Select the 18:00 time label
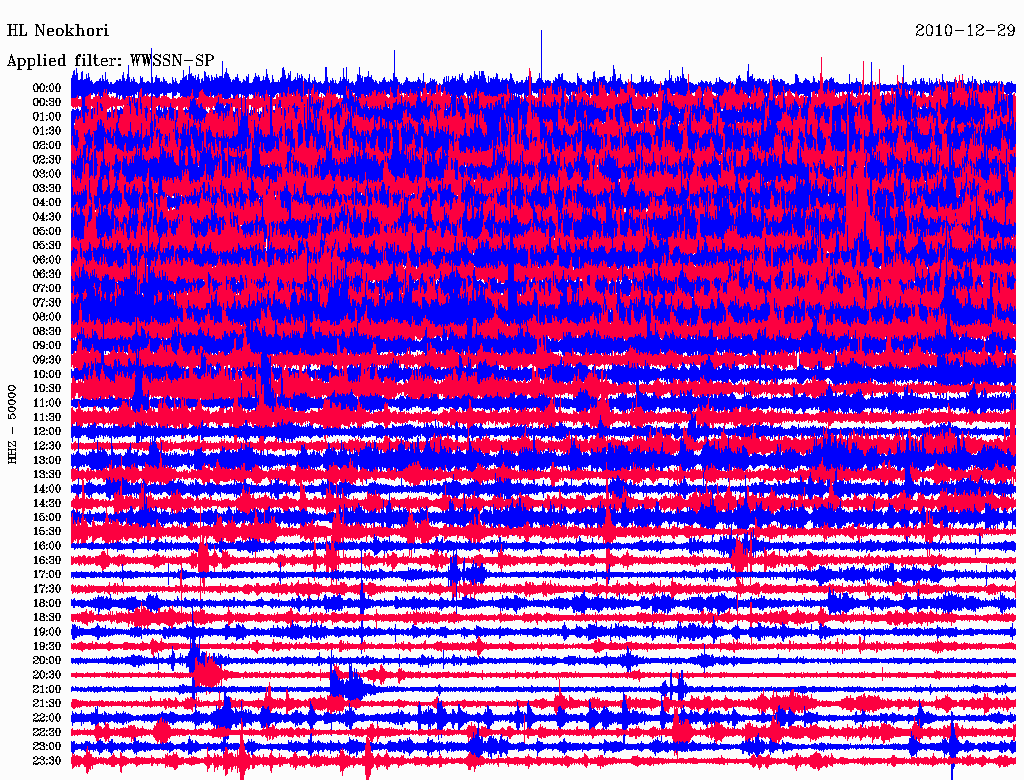 pyautogui.click(x=47, y=604)
